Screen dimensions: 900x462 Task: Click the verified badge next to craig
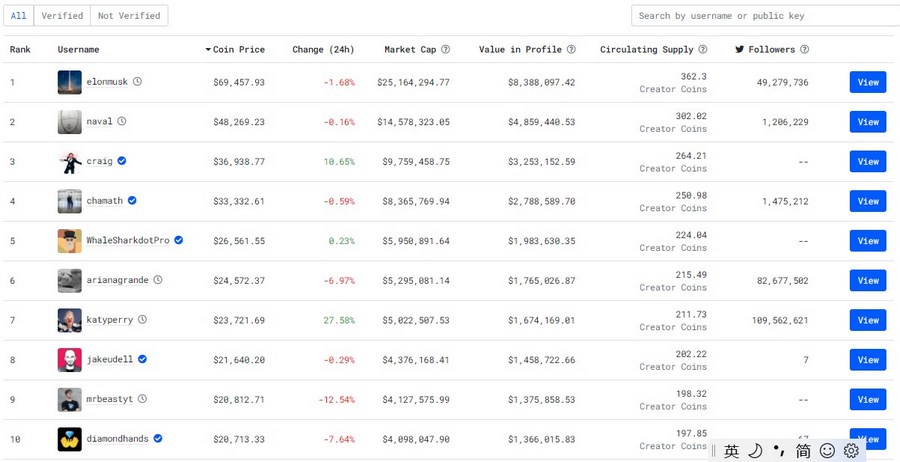pos(122,161)
